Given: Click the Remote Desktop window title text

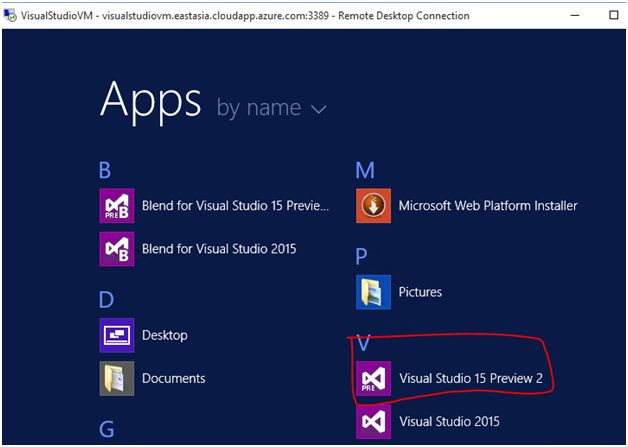Looking at the screenshot, I should tap(245, 16).
